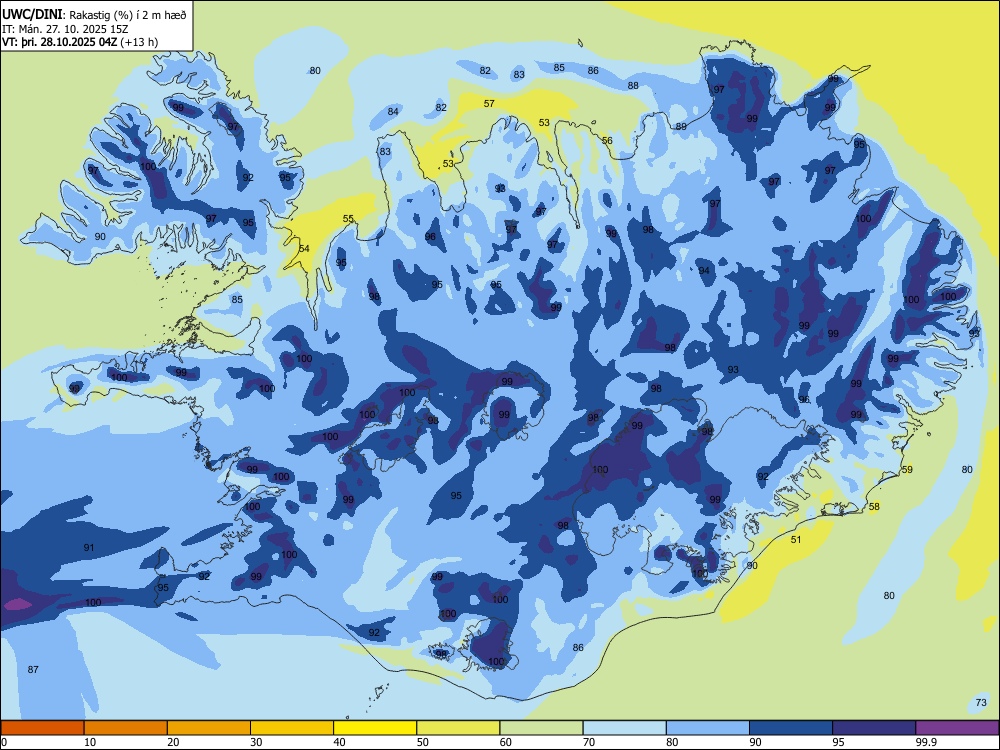Click the '73' humidity value on map
Image resolution: width=1000 pixels, height=750 pixels.
[x=981, y=703]
